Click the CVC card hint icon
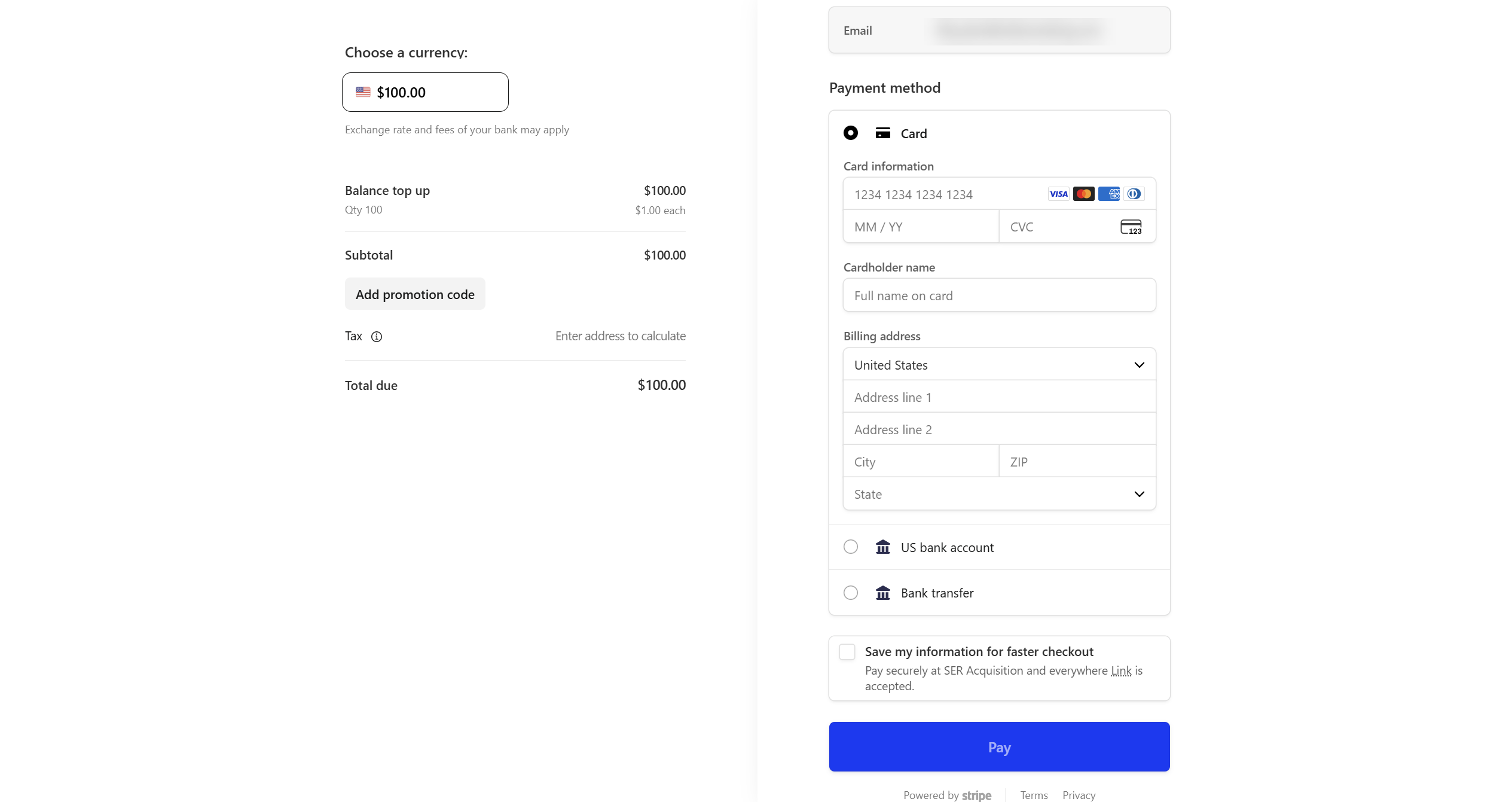 pos(1131,227)
